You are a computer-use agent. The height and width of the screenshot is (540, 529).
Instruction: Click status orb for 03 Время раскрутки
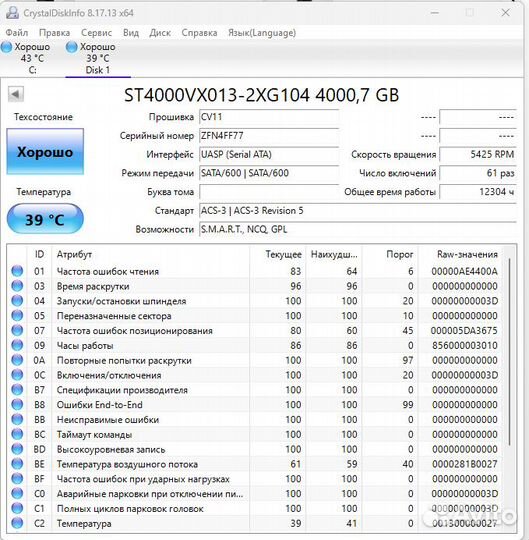[x=17, y=286]
